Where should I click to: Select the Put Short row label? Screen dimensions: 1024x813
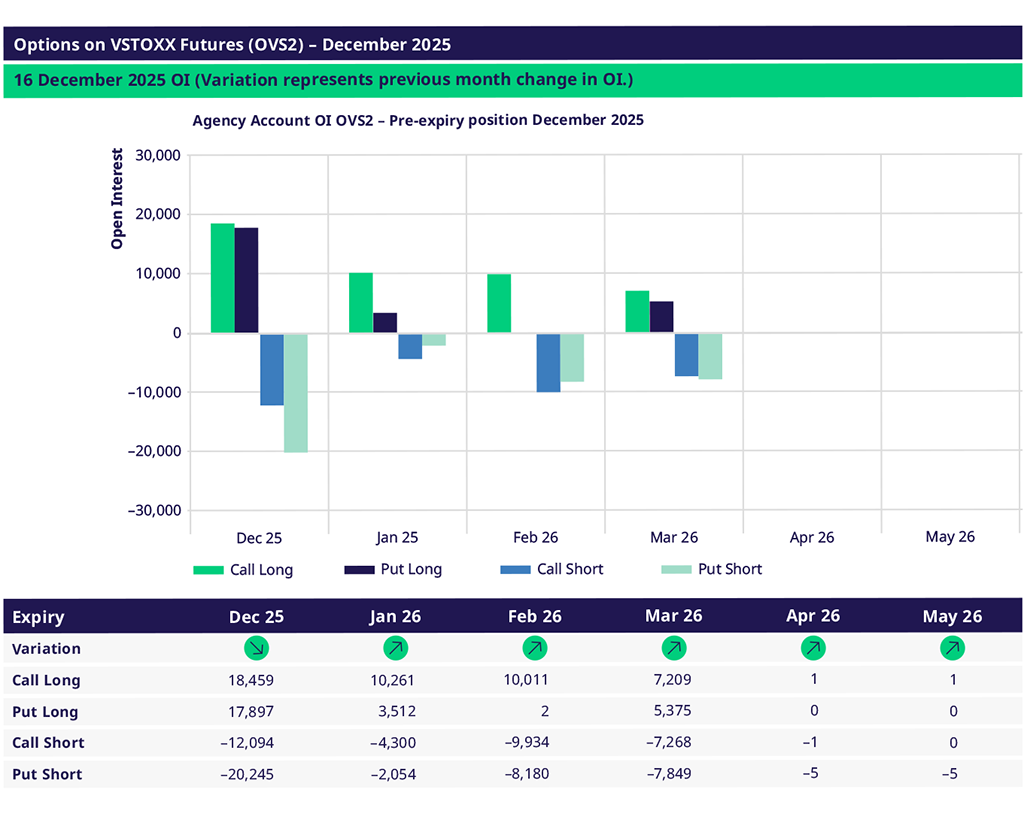coord(47,774)
